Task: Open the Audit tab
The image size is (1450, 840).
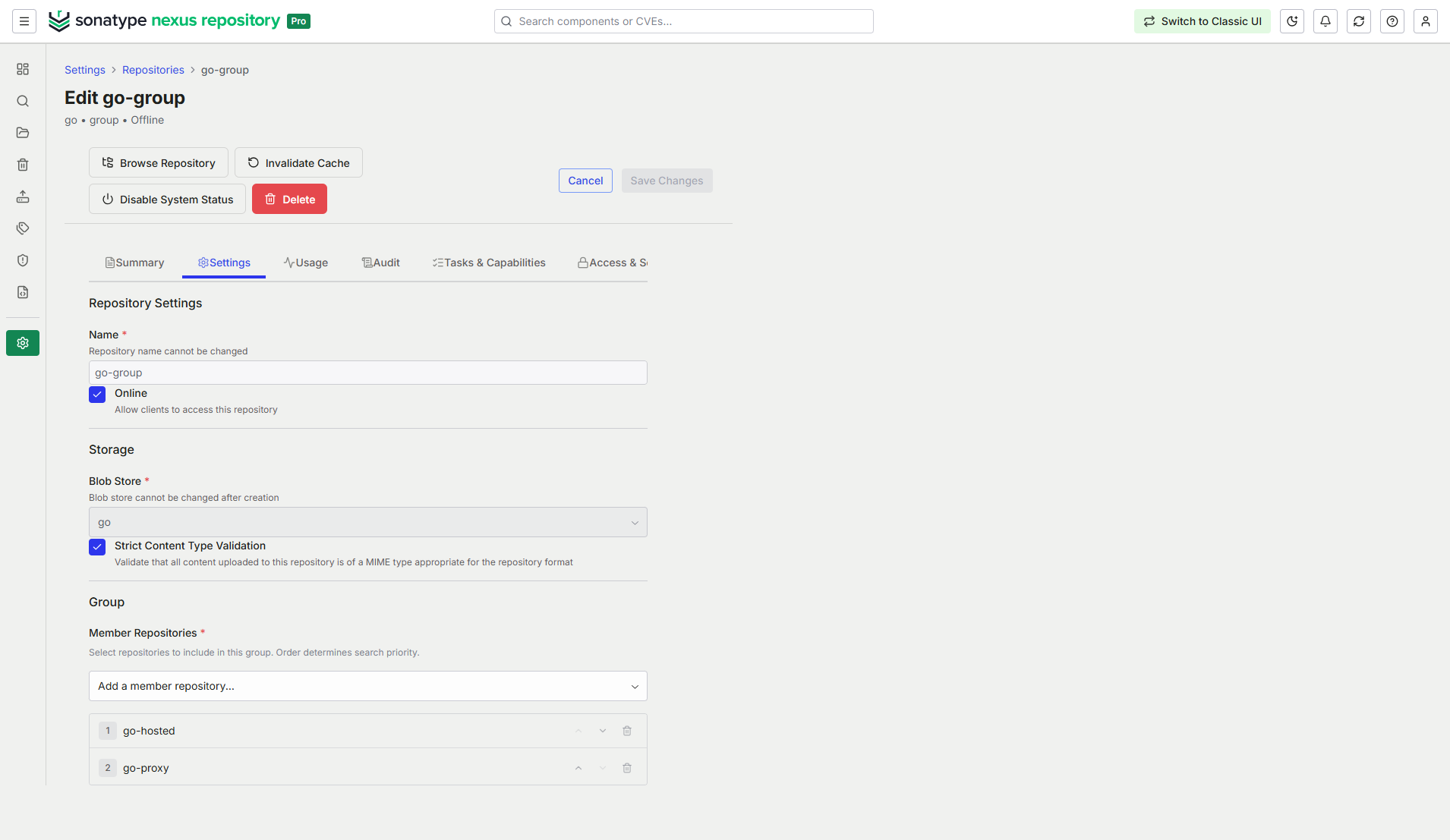Action: pyautogui.click(x=381, y=263)
